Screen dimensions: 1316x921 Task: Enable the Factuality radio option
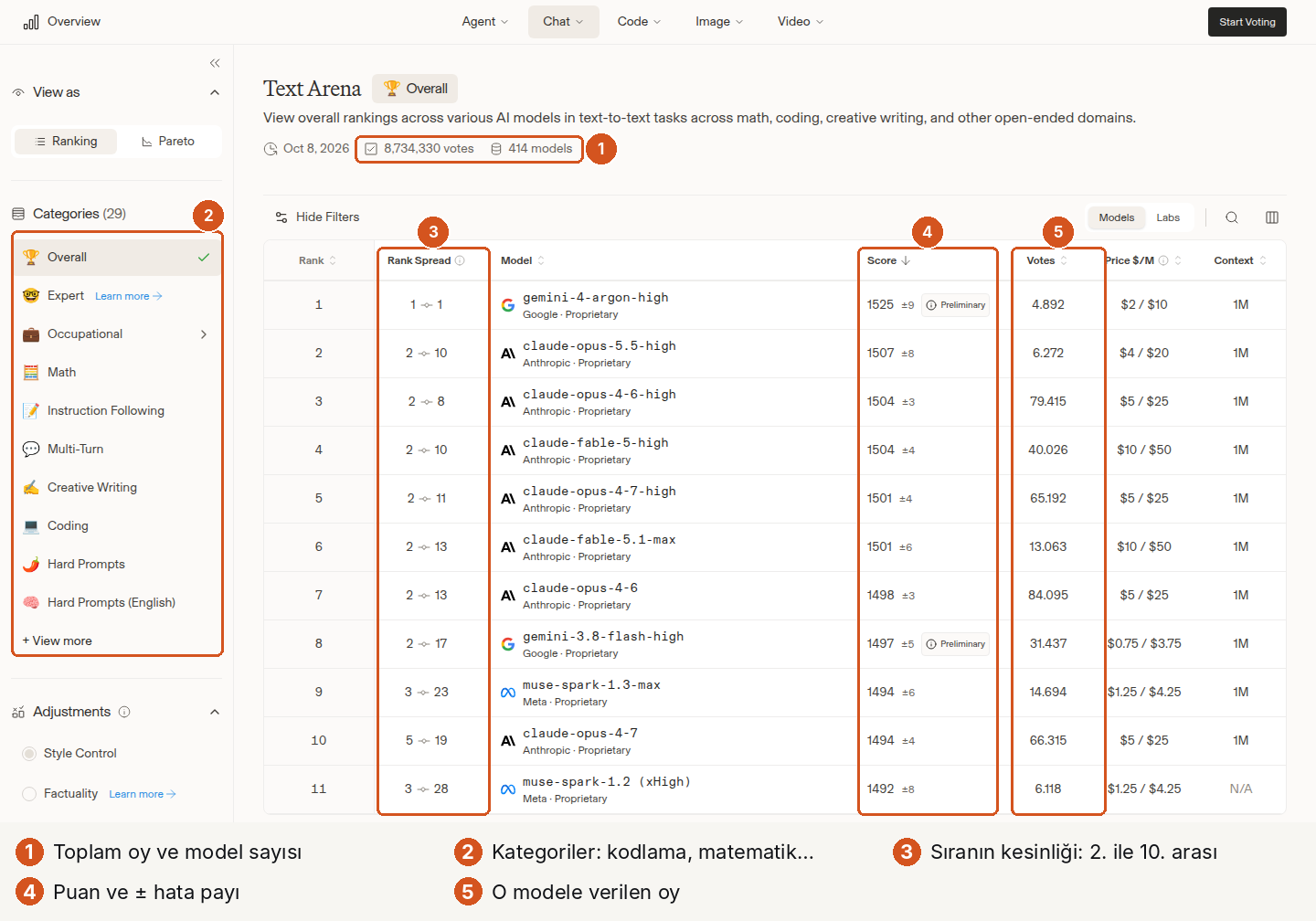coord(29,794)
